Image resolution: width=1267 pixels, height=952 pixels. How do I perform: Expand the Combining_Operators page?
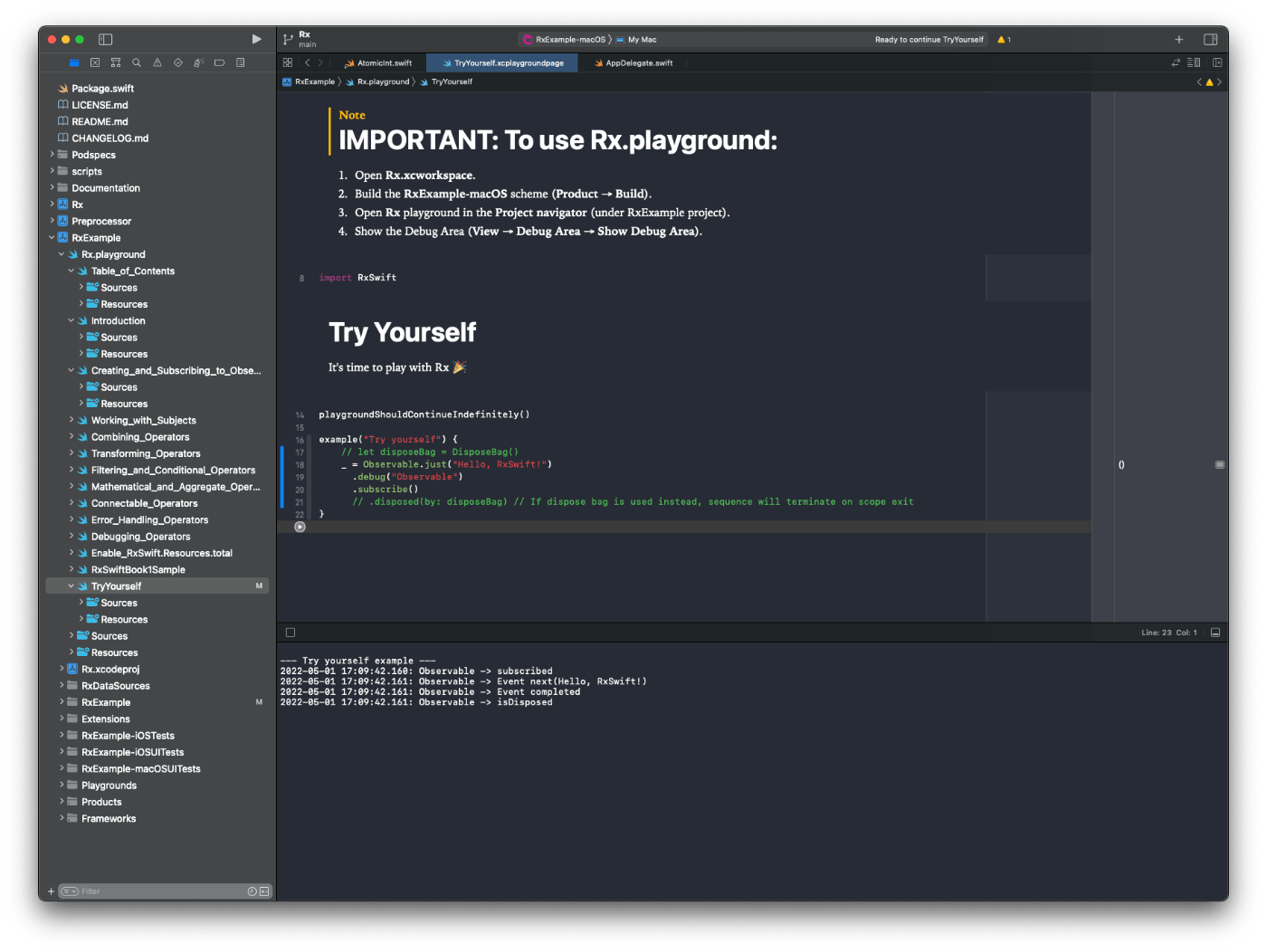[x=71, y=437]
